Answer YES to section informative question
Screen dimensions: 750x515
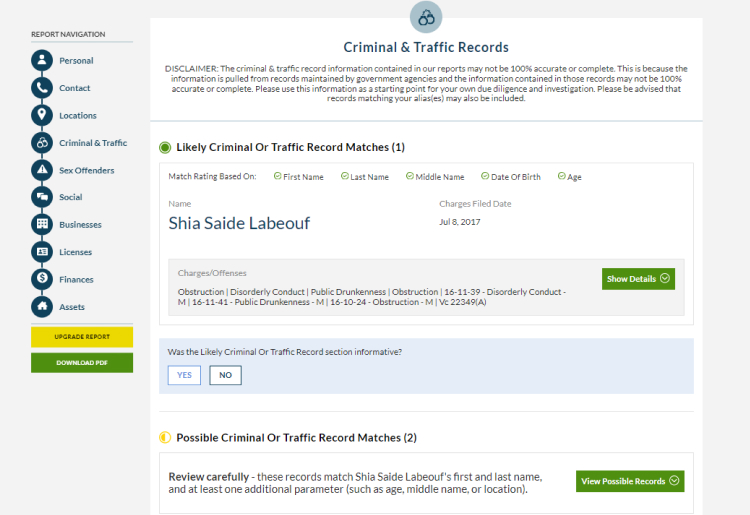tap(184, 375)
